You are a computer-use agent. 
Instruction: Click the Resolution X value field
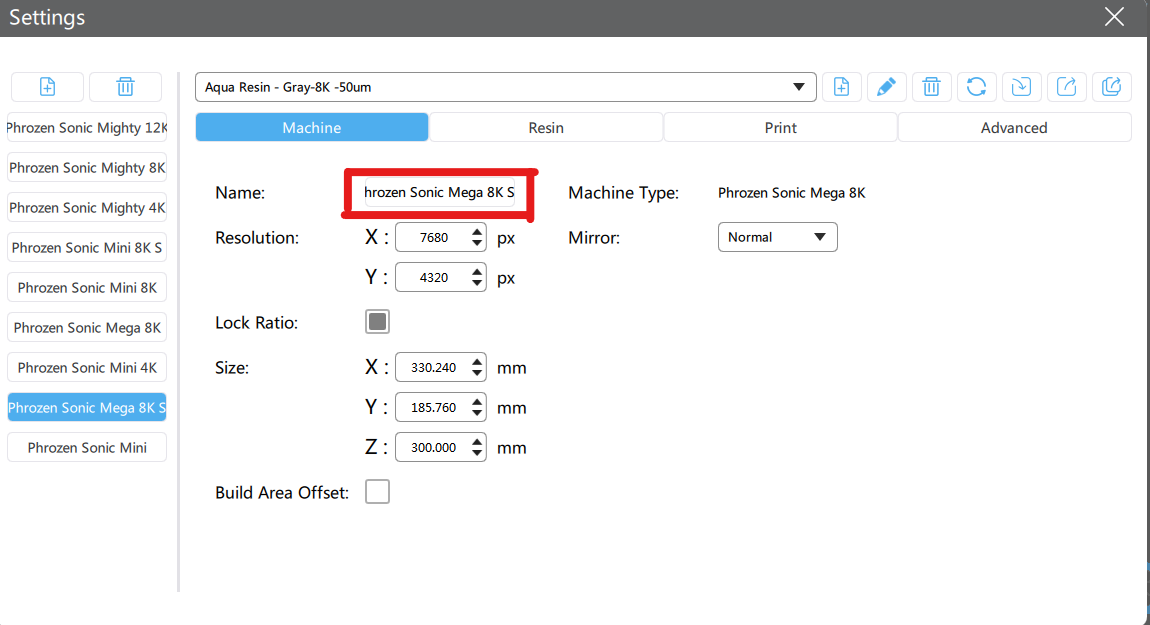(432, 238)
